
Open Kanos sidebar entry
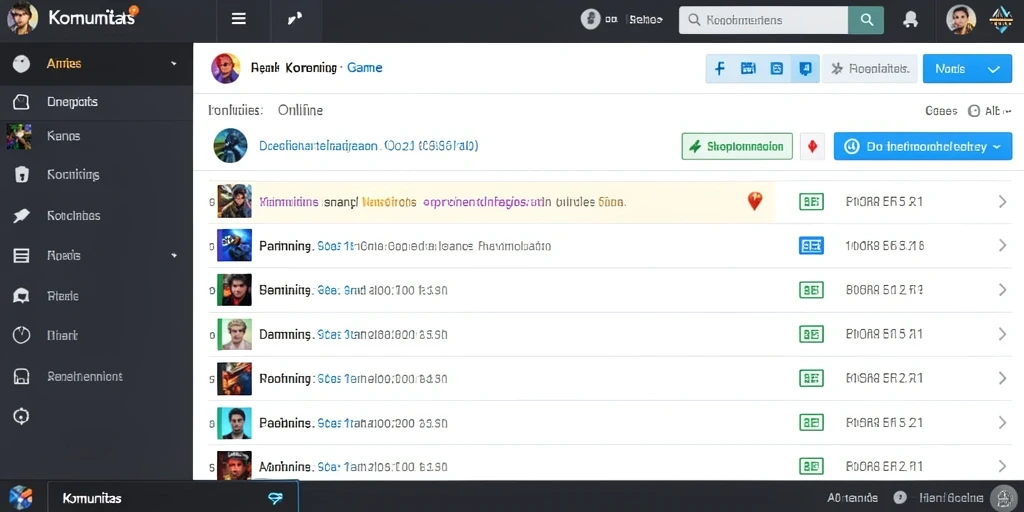coord(63,136)
